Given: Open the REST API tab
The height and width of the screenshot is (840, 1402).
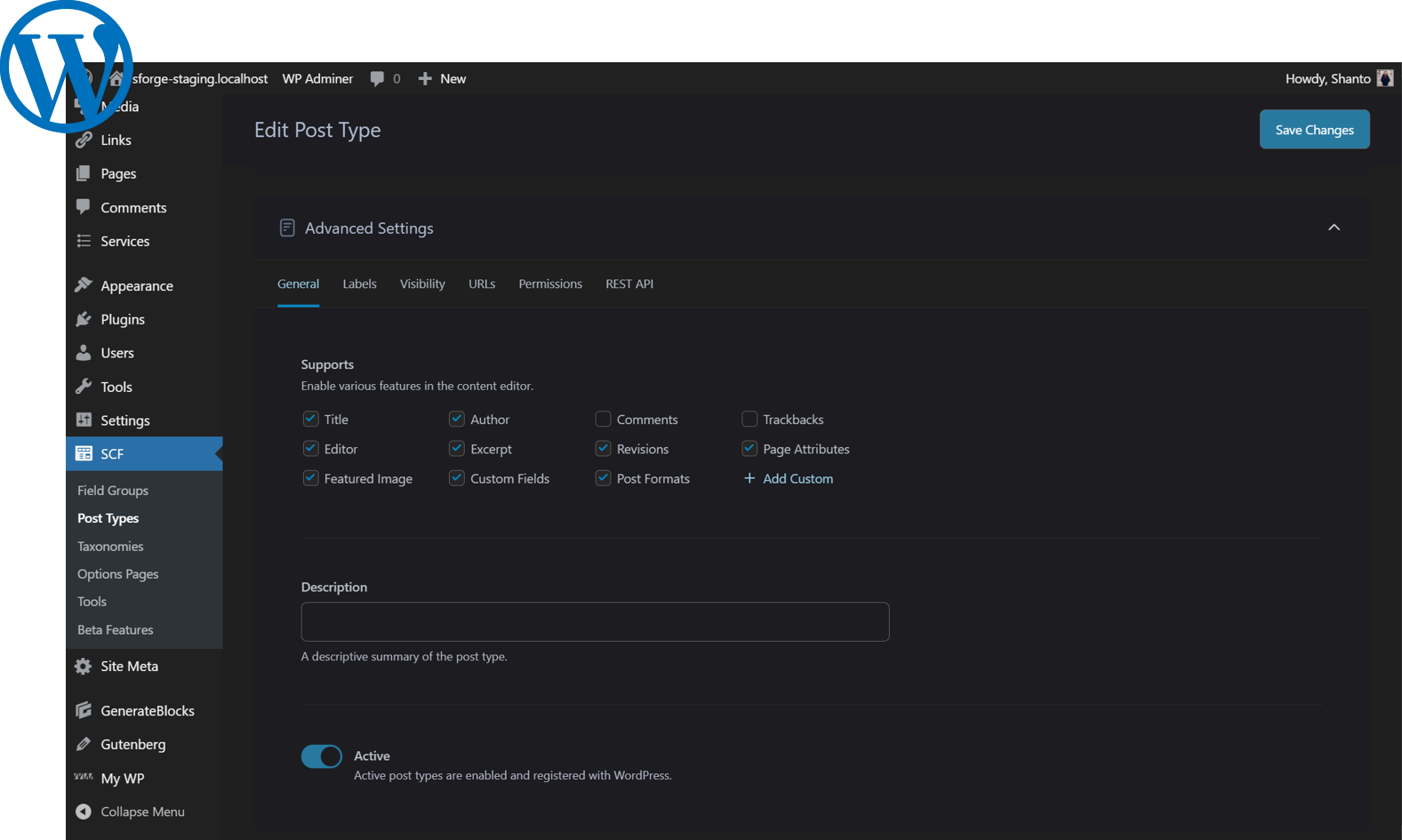Looking at the screenshot, I should [629, 284].
